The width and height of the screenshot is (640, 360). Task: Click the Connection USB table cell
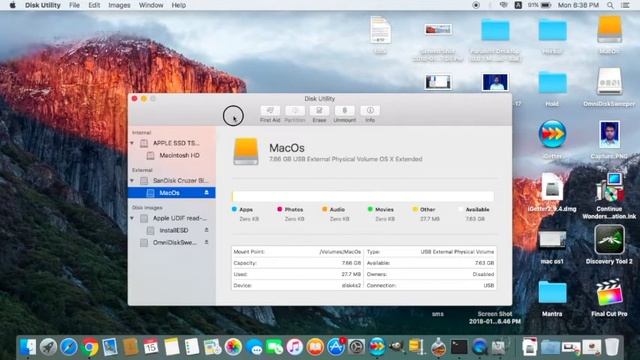click(x=430, y=285)
